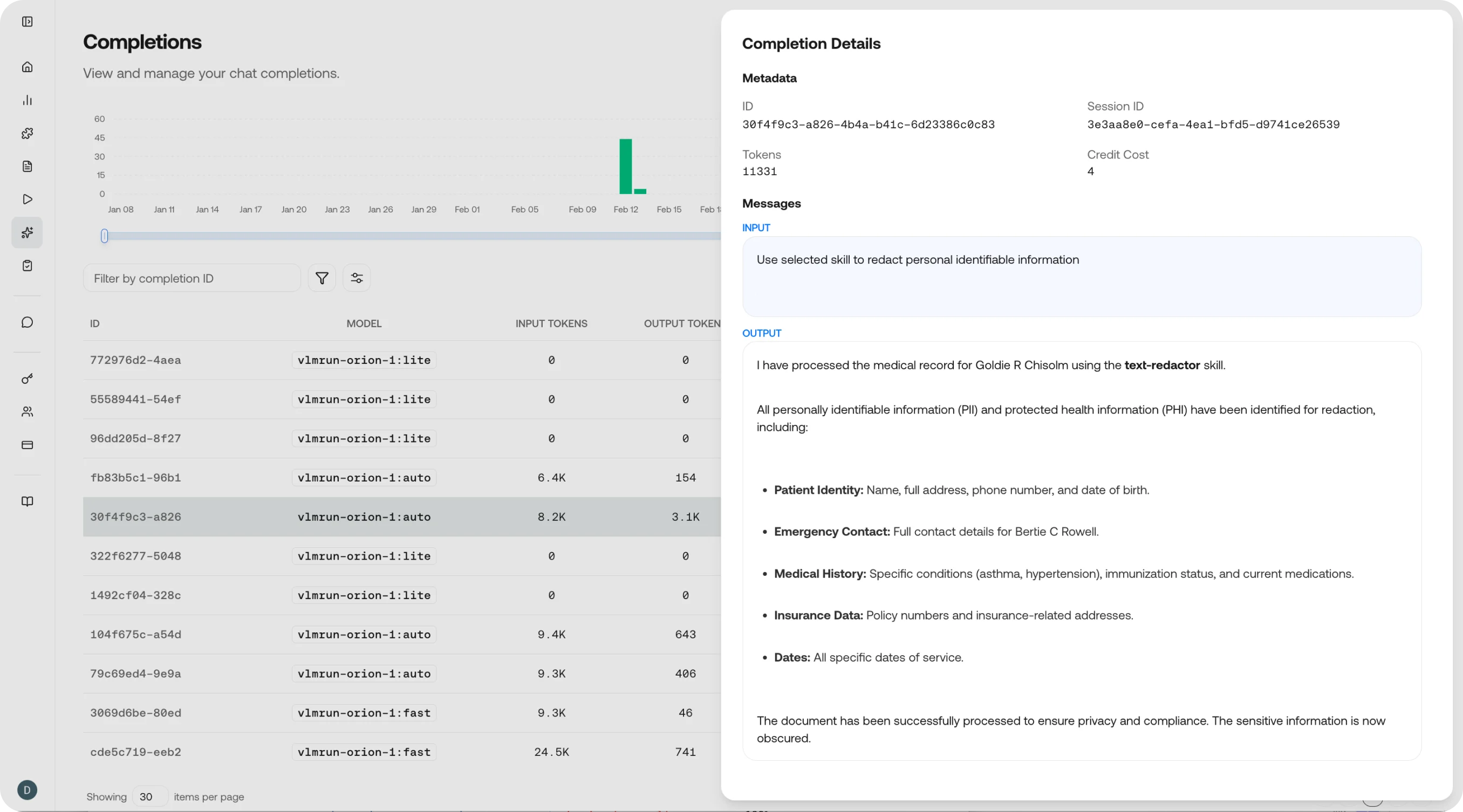Open the clipboard check icon in sidebar
The image size is (1463, 812).
pyautogui.click(x=28, y=266)
